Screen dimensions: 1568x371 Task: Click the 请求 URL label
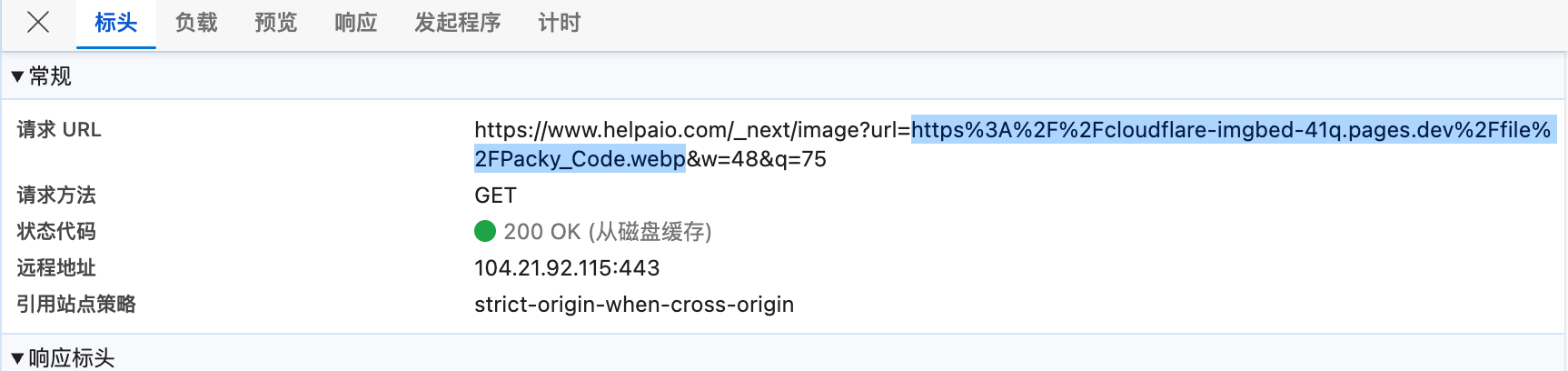coord(59,130)
